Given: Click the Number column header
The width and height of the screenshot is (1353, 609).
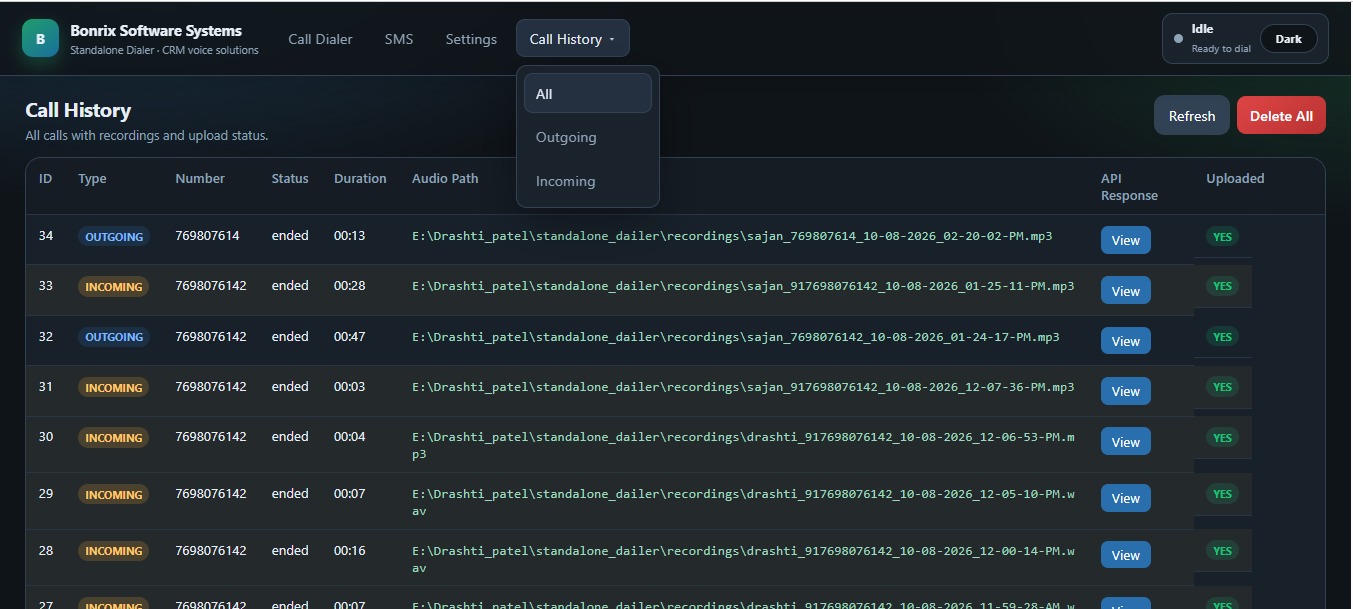Looking at the screenshot, I should tap(200, 179).
